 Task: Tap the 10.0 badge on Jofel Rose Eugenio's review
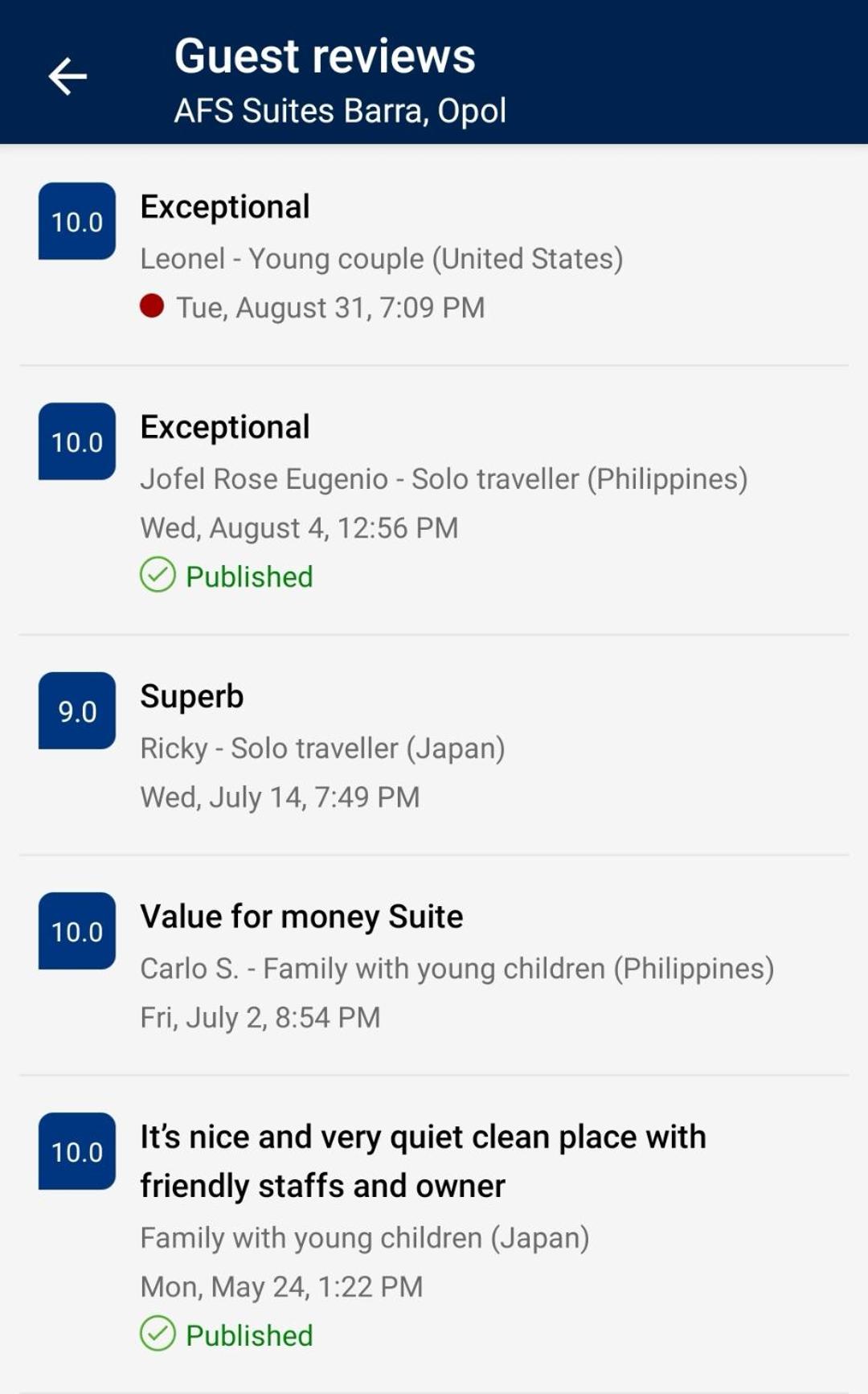point(77,441)
